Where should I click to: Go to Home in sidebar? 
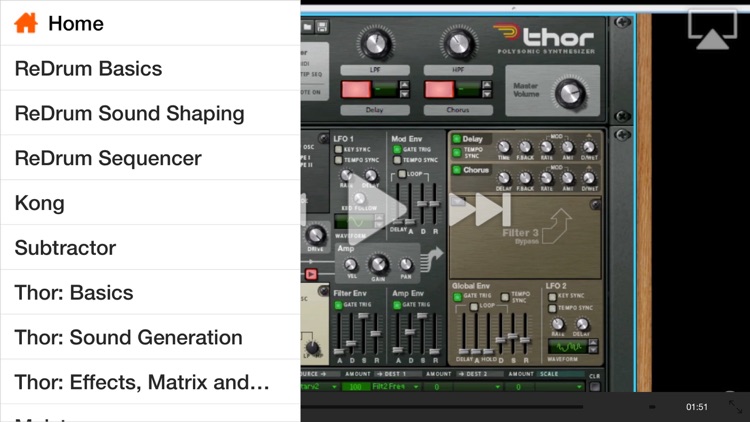150,23
